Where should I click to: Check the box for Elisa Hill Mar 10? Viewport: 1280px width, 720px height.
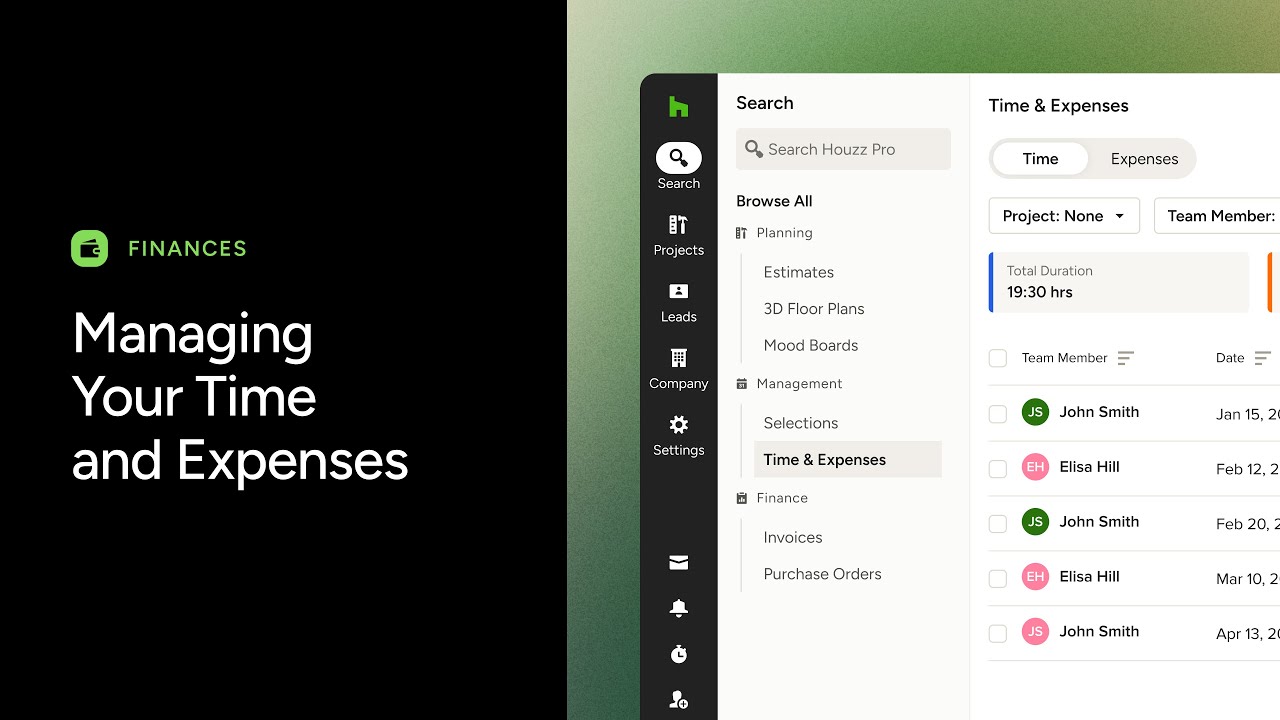point(998,579)
